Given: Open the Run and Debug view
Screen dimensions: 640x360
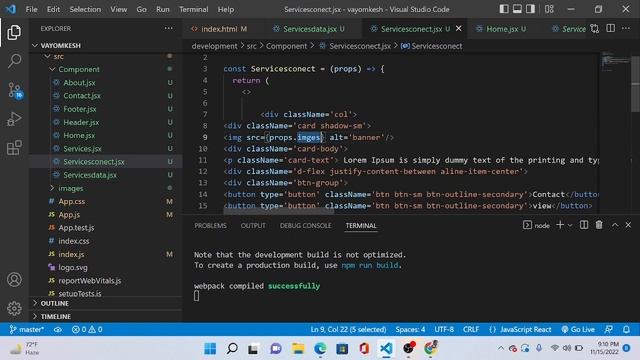Looking at the screenshot, I should pyautogui.click(x=14, y=119).
